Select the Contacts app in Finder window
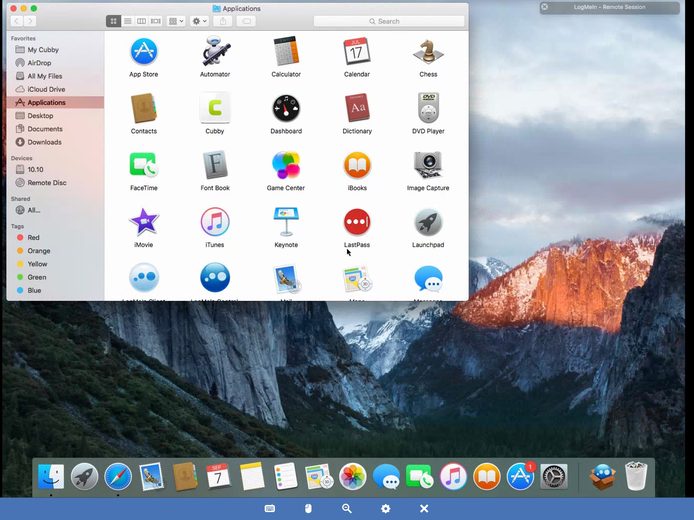The image size is (694, 520). (144, 108)
